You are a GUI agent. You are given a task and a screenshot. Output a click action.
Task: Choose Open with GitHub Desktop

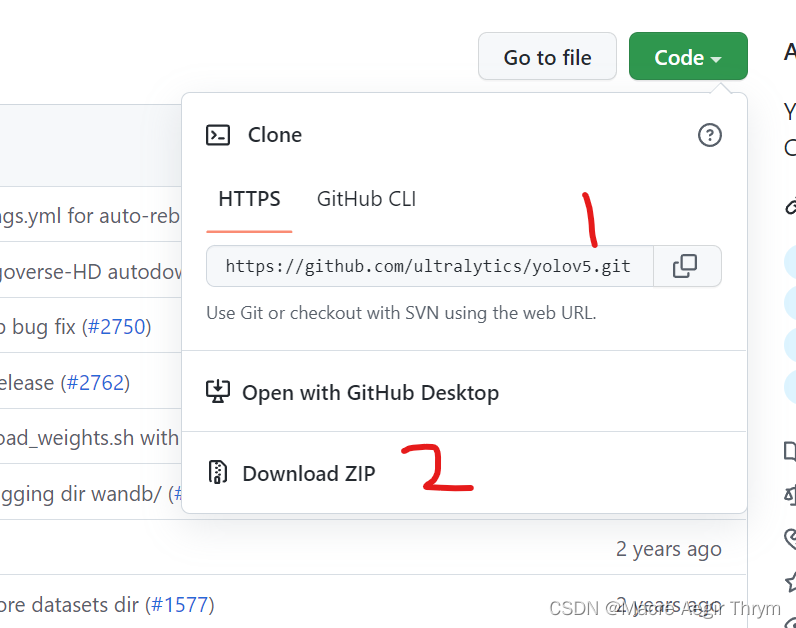point(371,393)
